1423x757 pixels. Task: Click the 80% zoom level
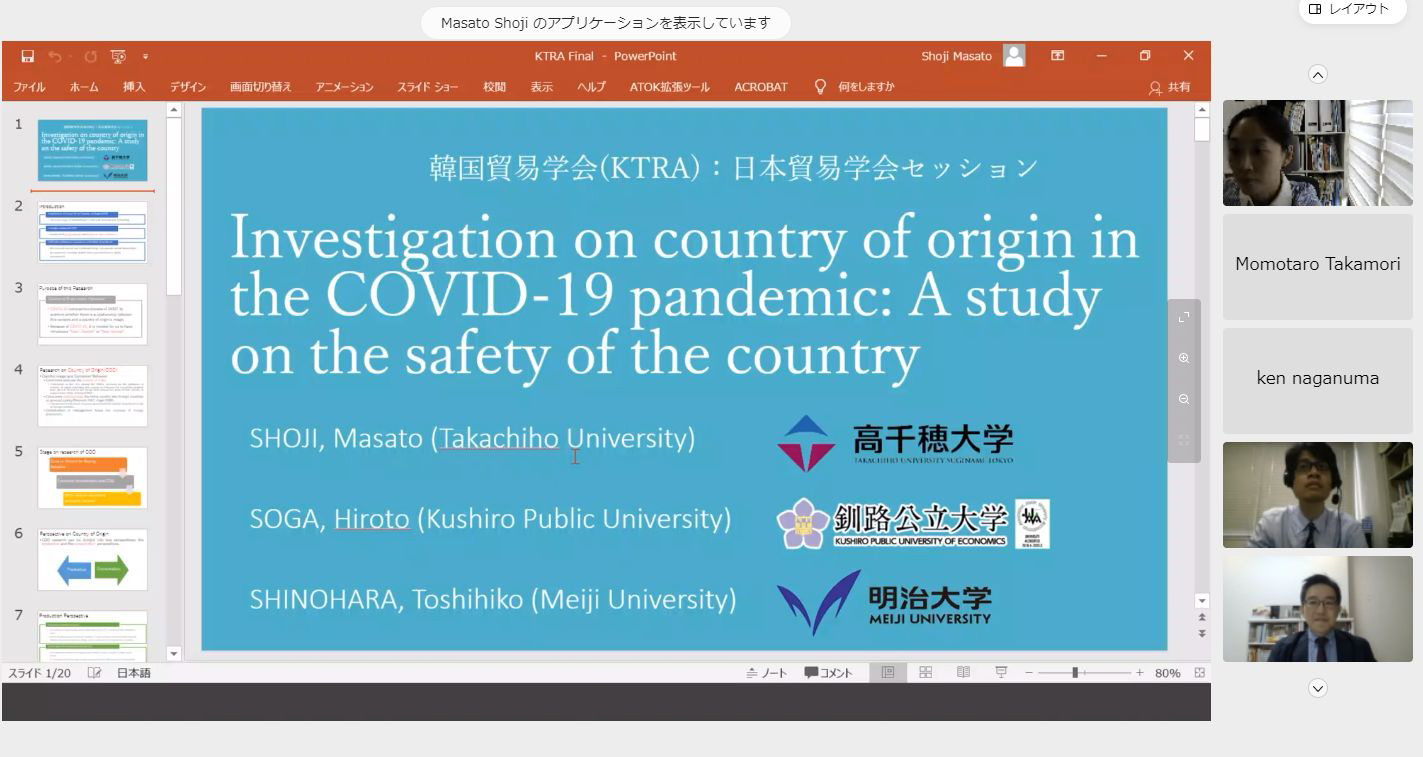tap(1168, 673)
